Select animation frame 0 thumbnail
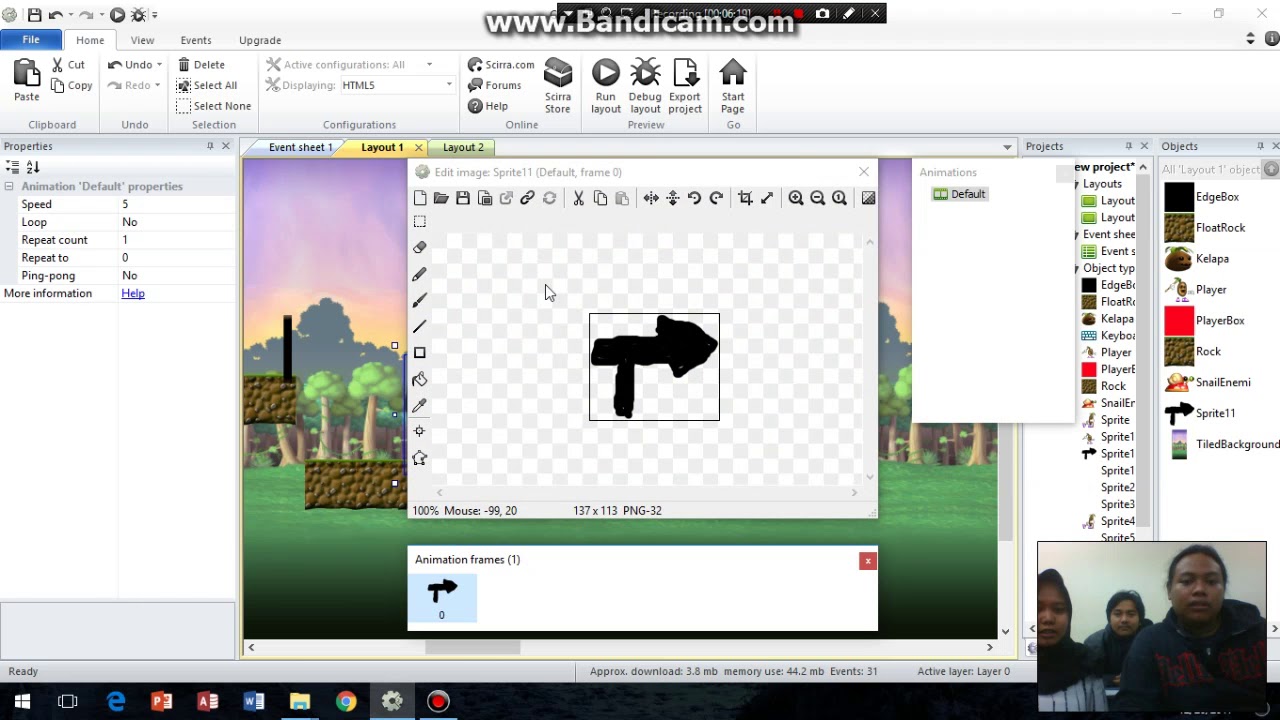 442,598
